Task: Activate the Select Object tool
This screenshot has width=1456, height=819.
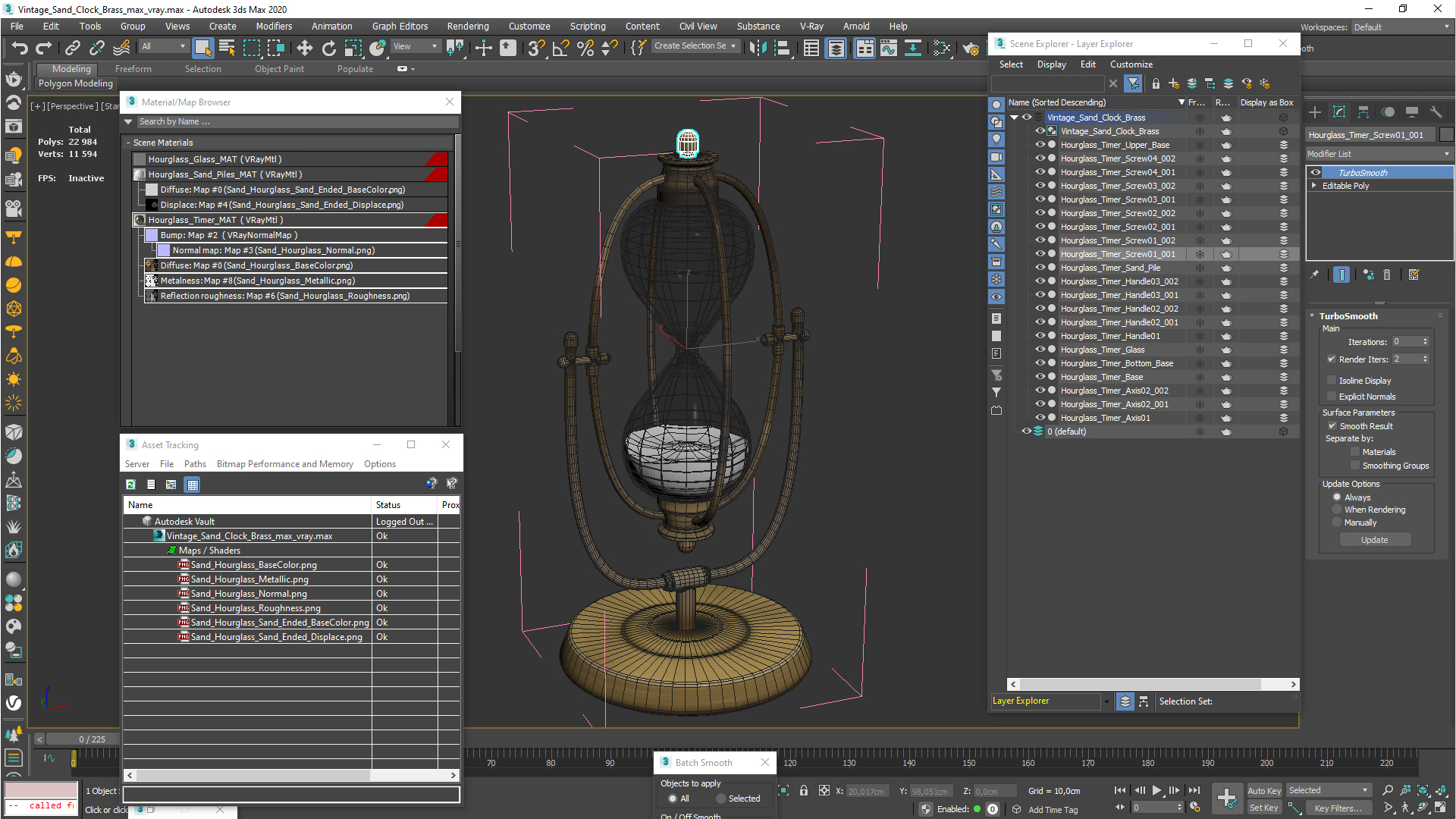Action: point(202,48)
